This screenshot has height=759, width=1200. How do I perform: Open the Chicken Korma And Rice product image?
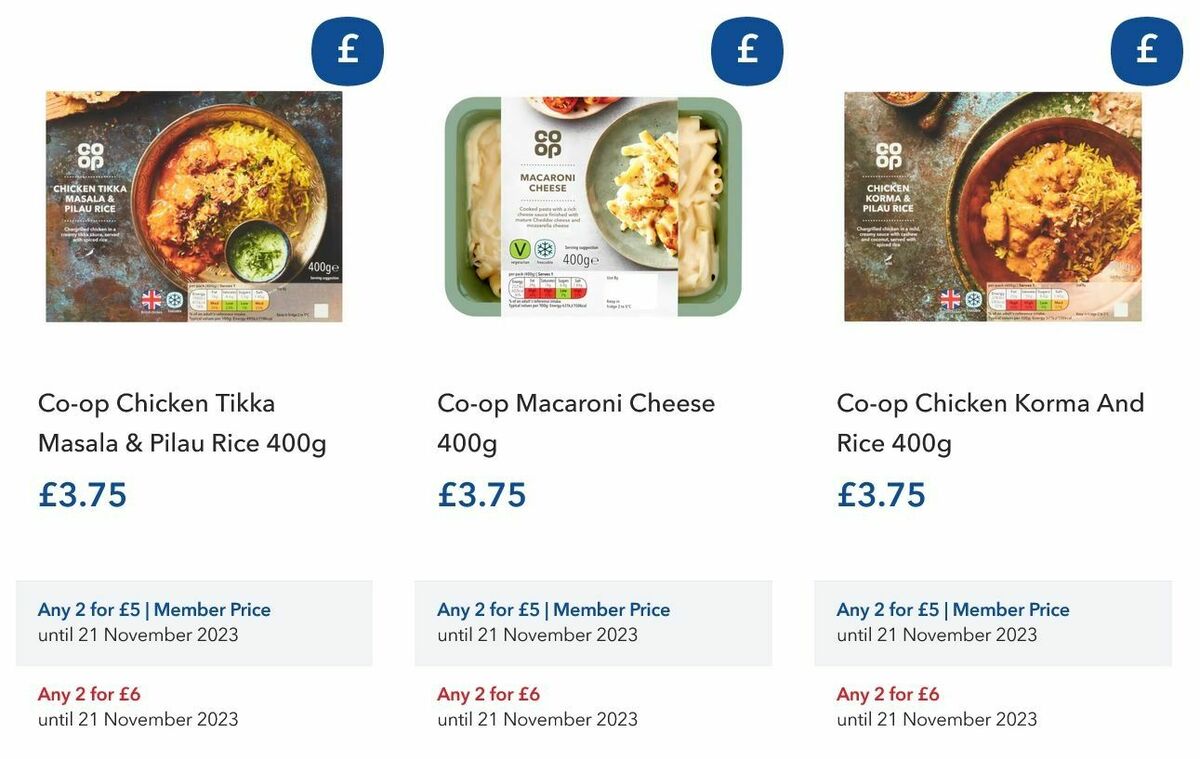994,207
